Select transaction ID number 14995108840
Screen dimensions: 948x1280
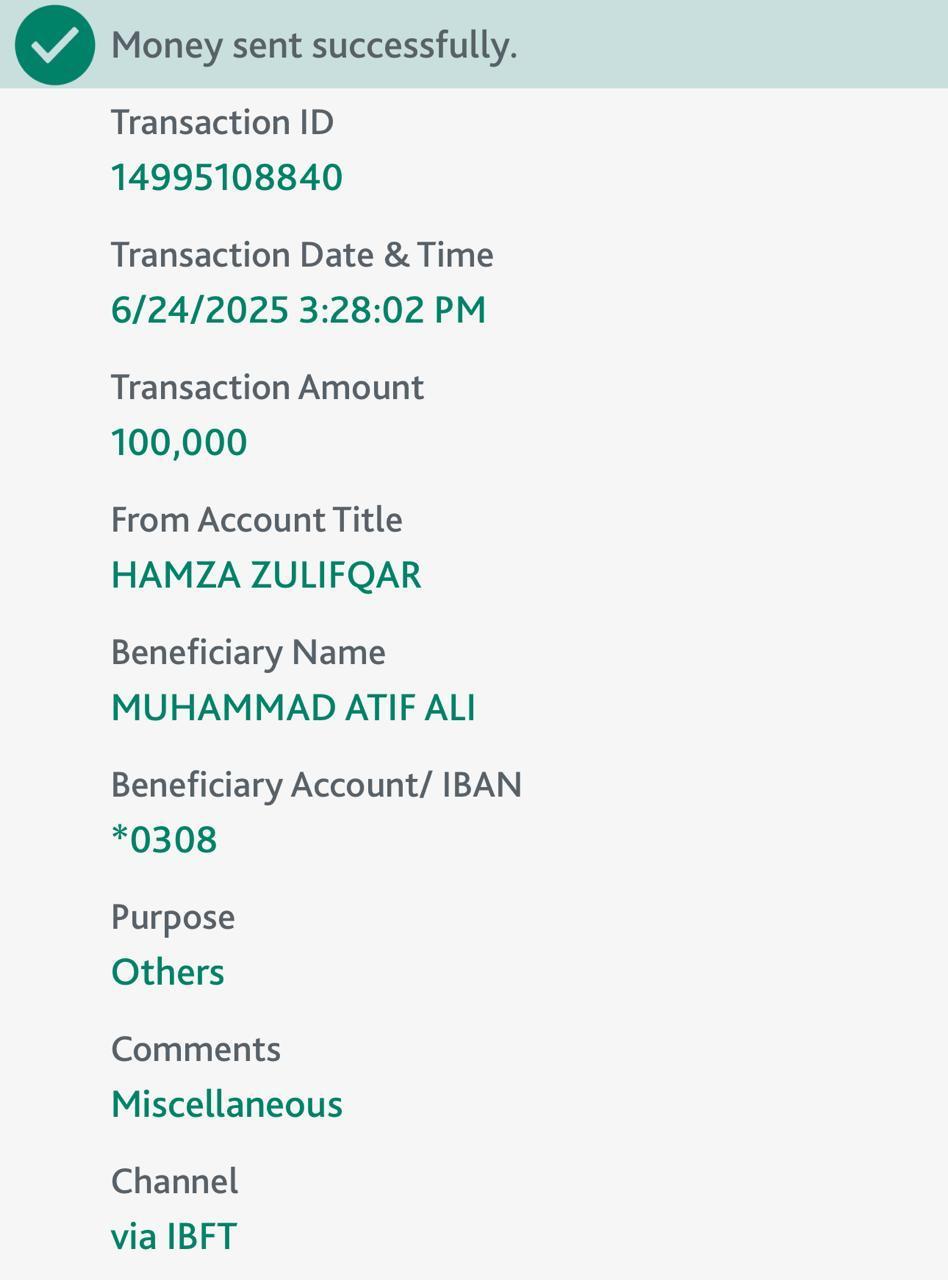[x=227, y=178]
